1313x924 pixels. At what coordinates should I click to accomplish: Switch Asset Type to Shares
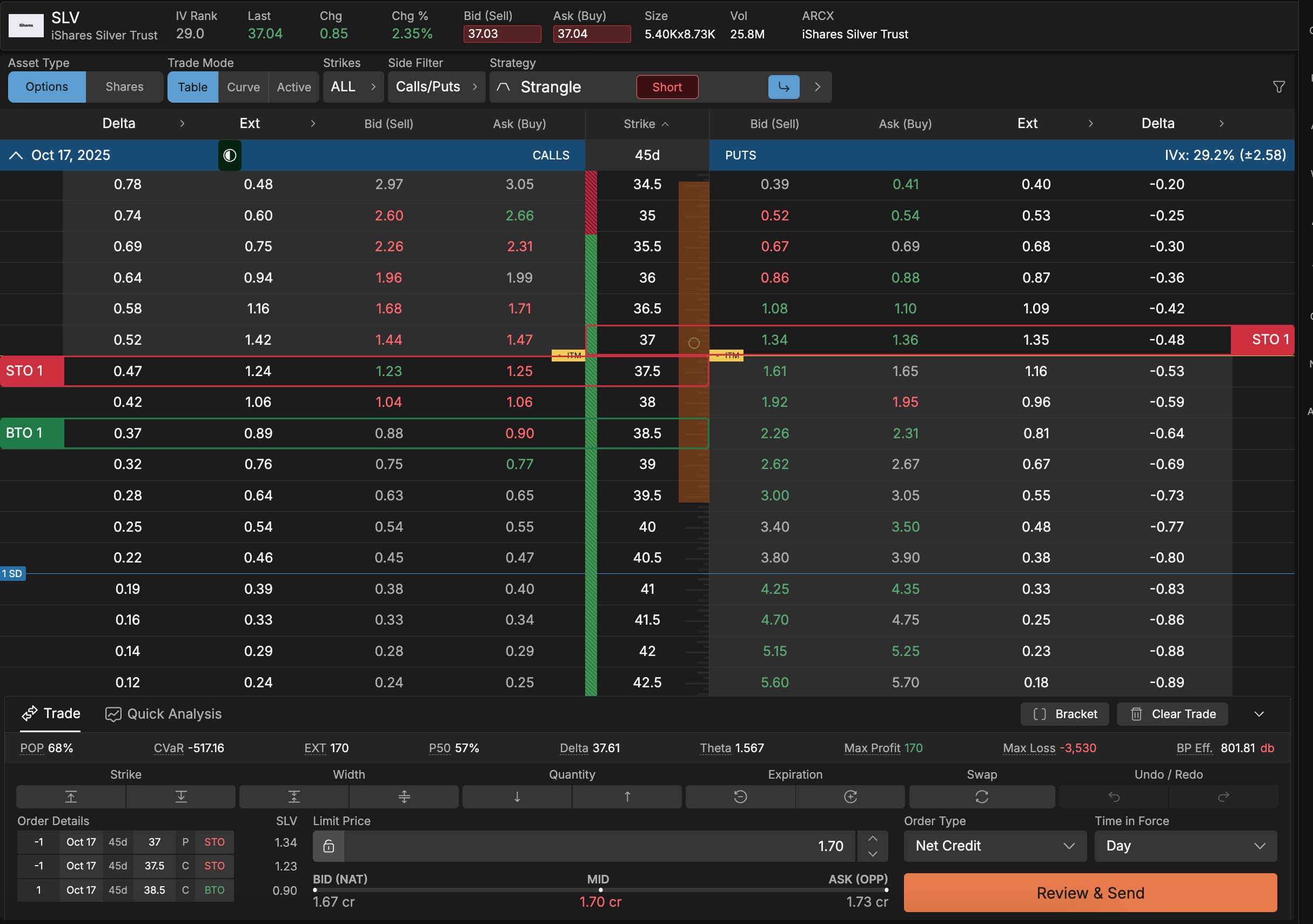point(124,87)
